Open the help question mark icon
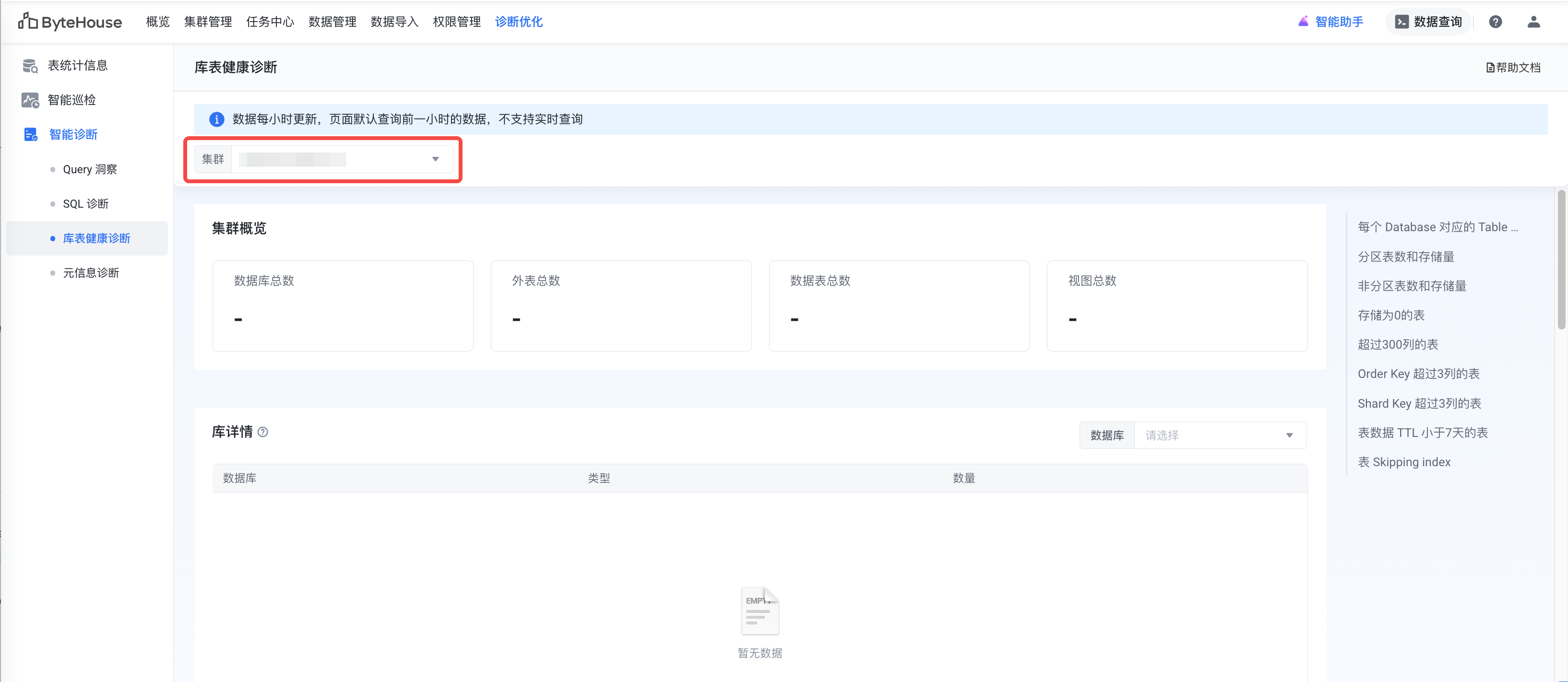1568x682 pixels. pyautogui.click(x=1495, y=22)
